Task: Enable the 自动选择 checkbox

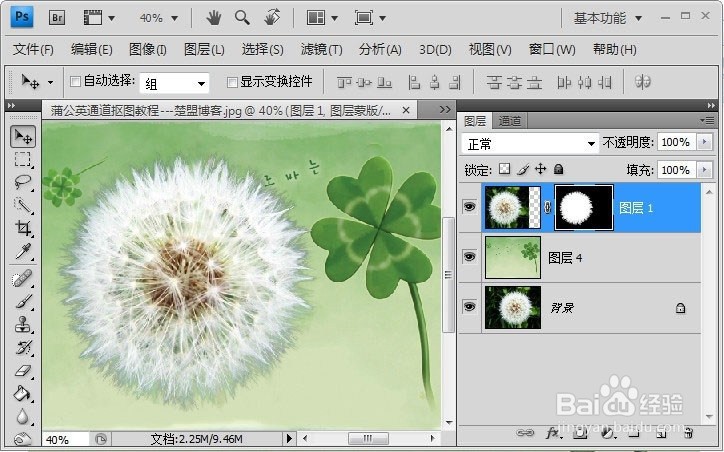Action: (75, 82)
